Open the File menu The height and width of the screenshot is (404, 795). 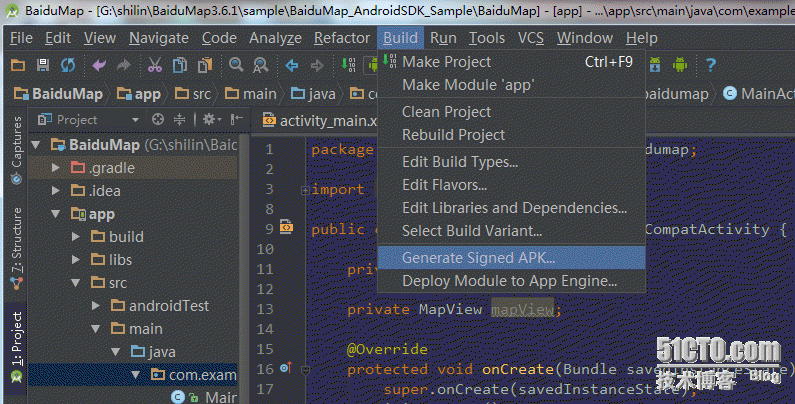point(21,38)
